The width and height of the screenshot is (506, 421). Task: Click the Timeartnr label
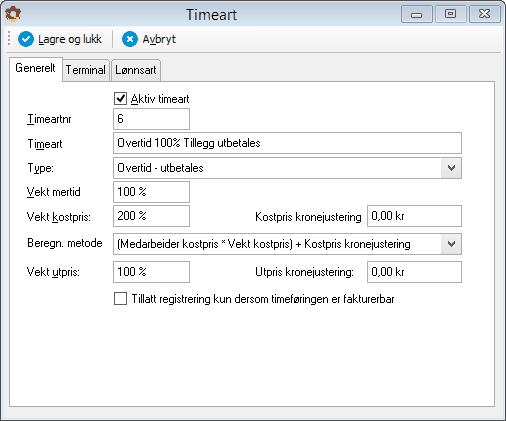(49, 119)
